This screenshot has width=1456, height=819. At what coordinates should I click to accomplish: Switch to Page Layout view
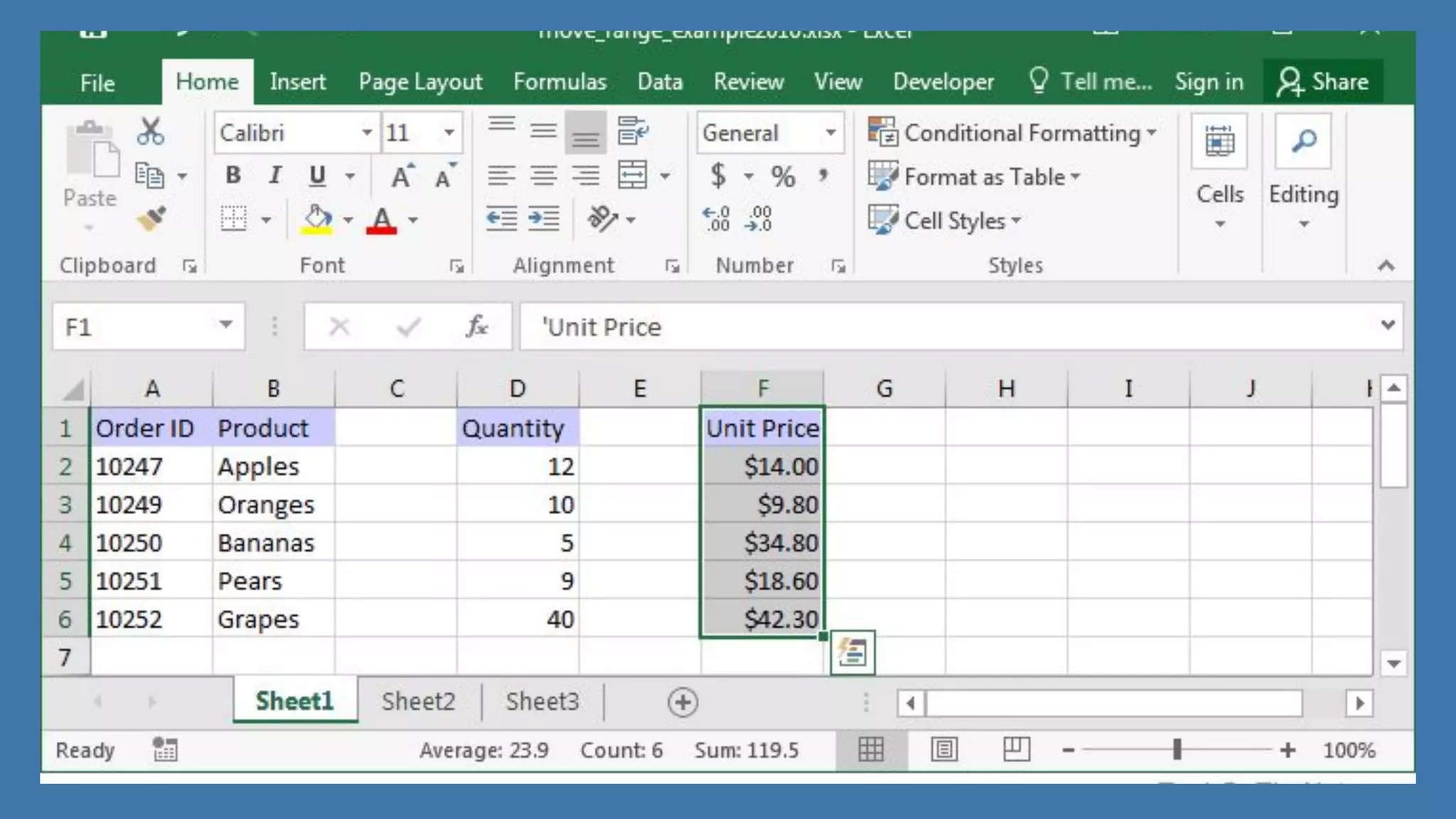tap(944, 749)
